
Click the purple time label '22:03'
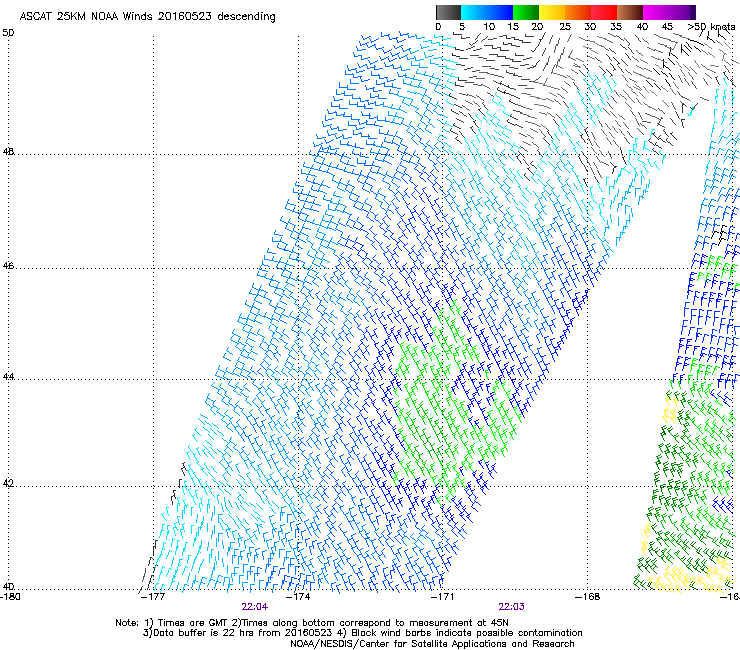(512, 607)
